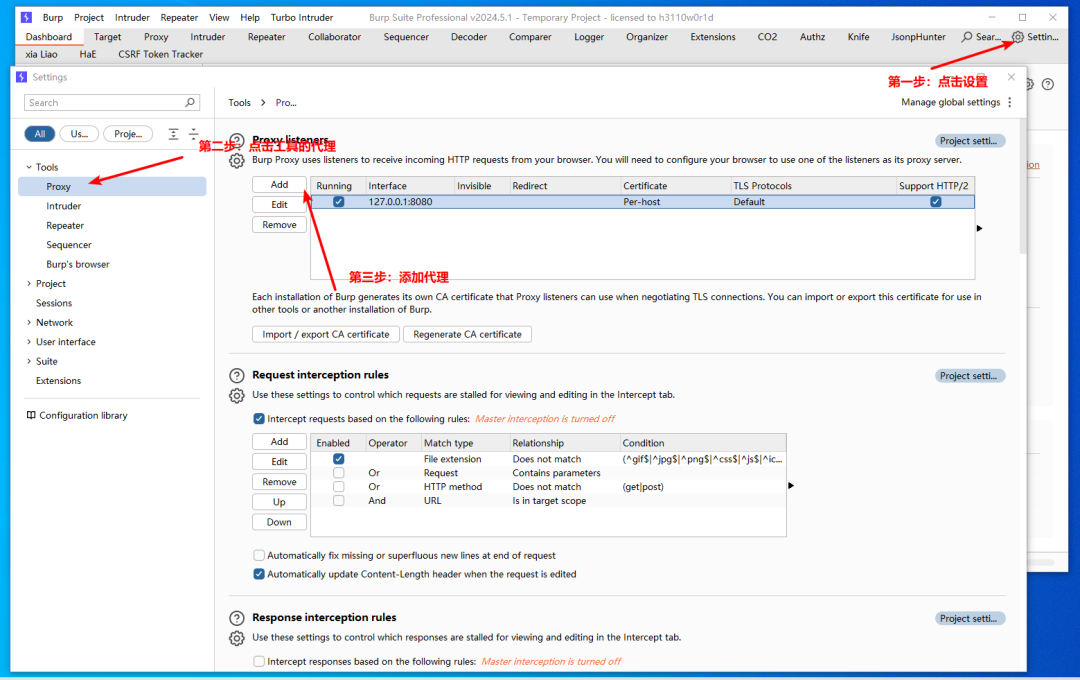Click arrow beside Proxy listeners table

[979, 228]
